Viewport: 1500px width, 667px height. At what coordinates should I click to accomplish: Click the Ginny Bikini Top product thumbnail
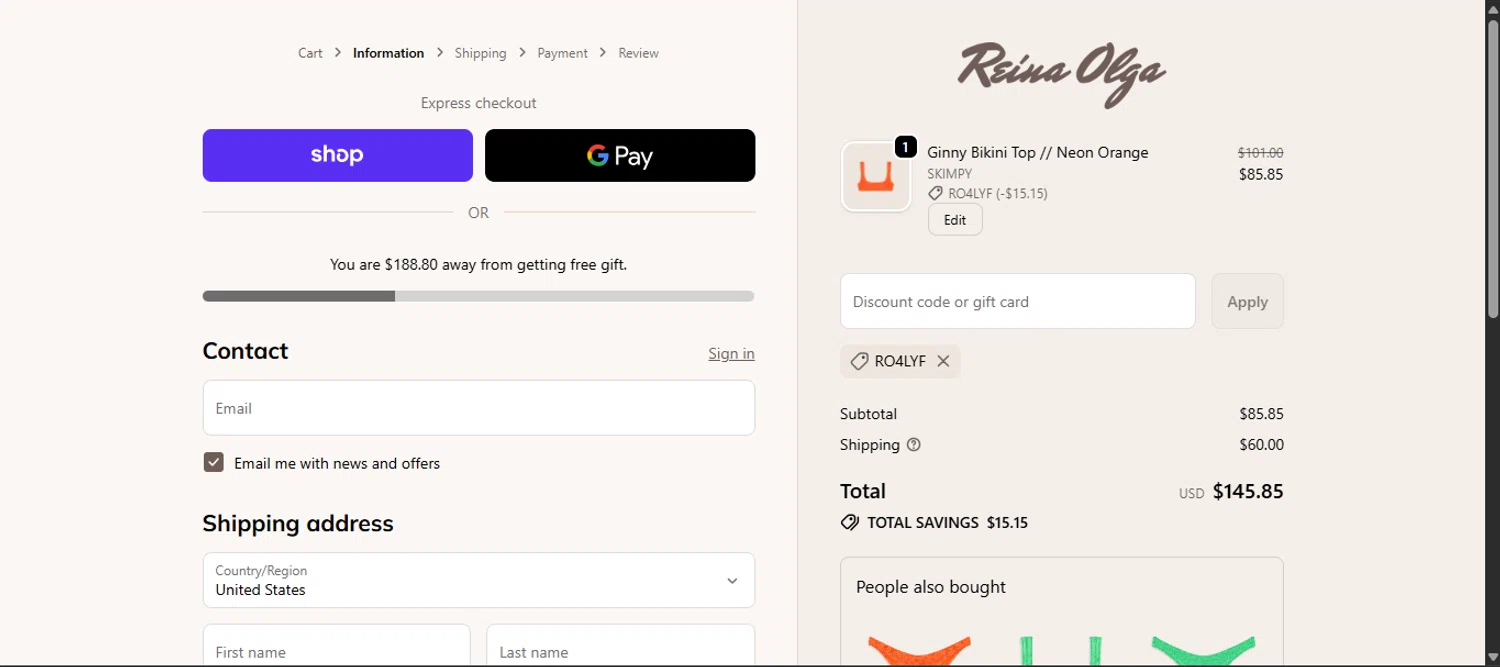[x=876, y=177]
